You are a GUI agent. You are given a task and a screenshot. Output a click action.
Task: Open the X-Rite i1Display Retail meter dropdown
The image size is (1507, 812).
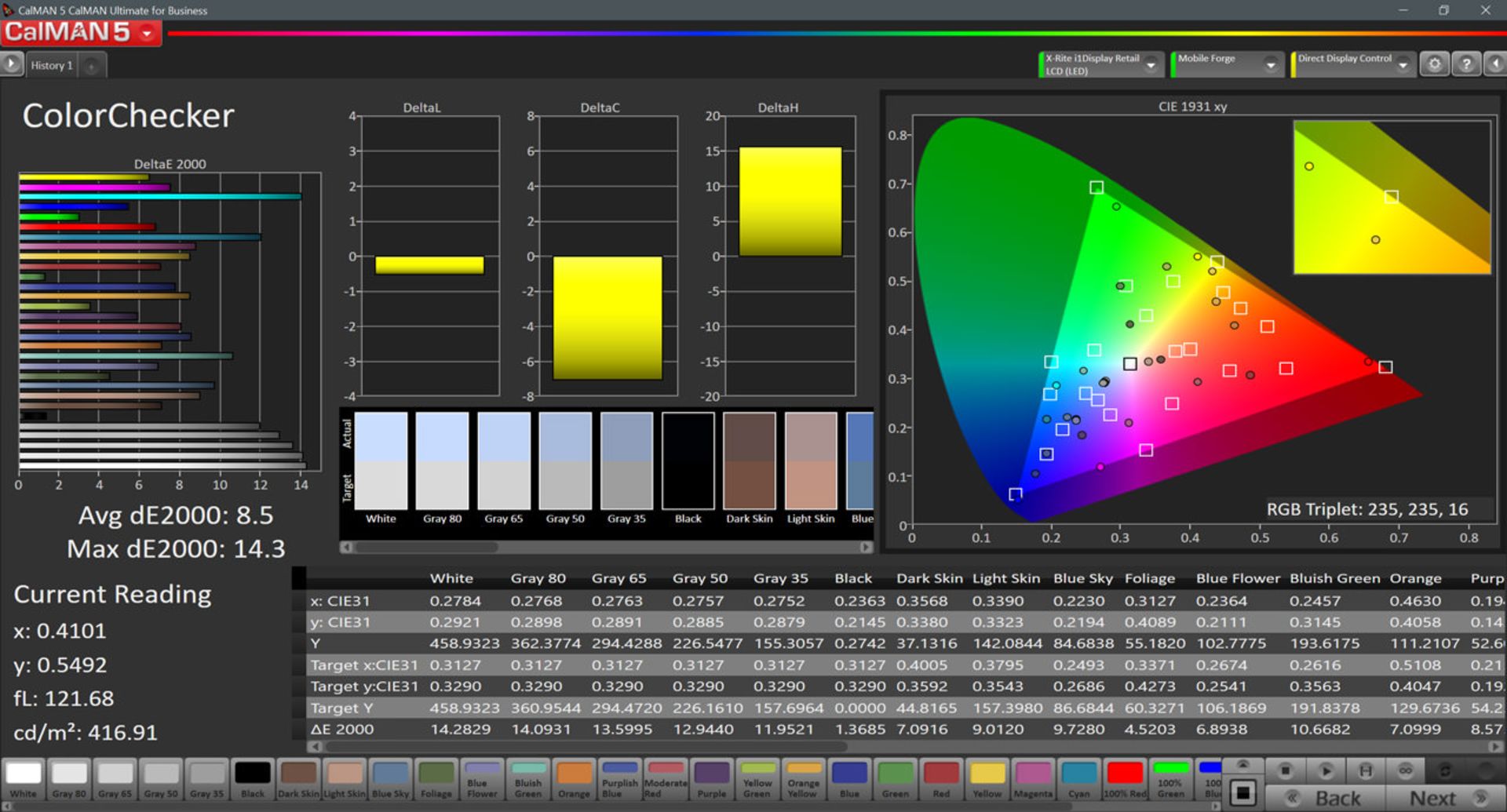click(x=1151, y=65)
